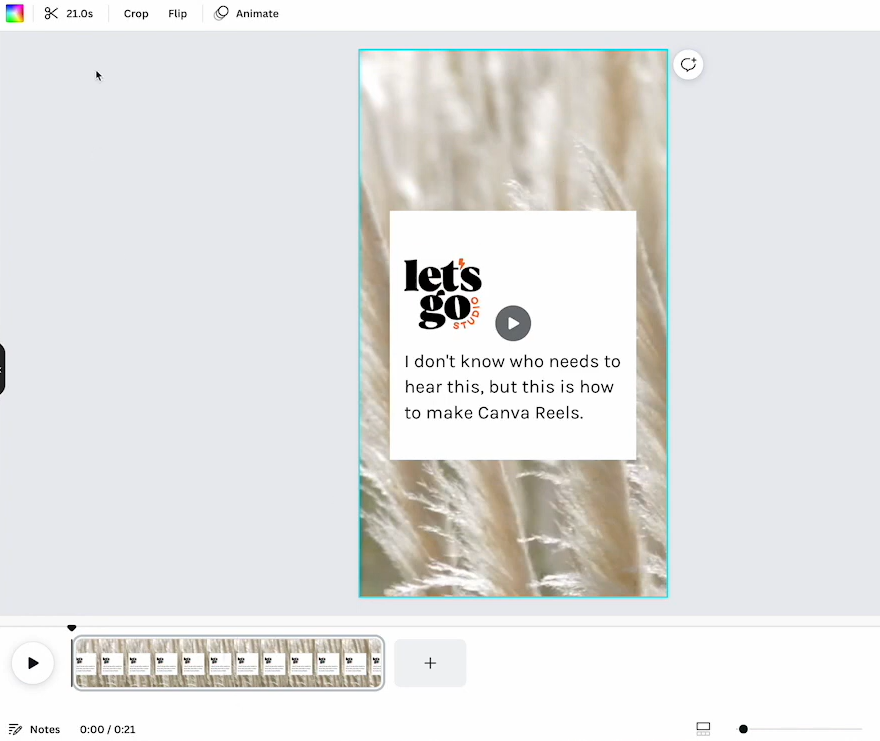This screenshot has height=741, width=880.
Task: Click the scissors trim icon
Action: tap(51, 14)
